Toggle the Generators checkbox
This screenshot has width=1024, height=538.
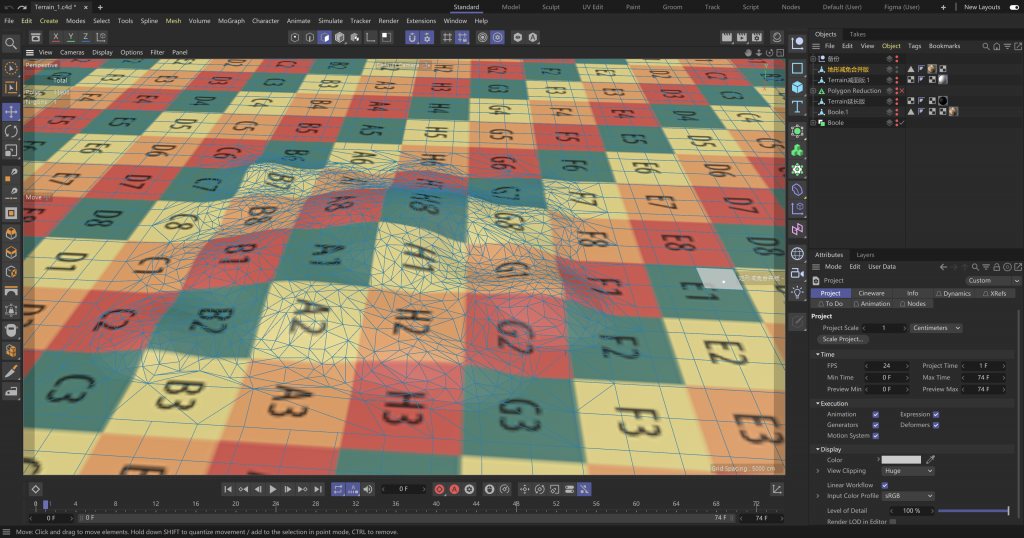pos(876,425)
